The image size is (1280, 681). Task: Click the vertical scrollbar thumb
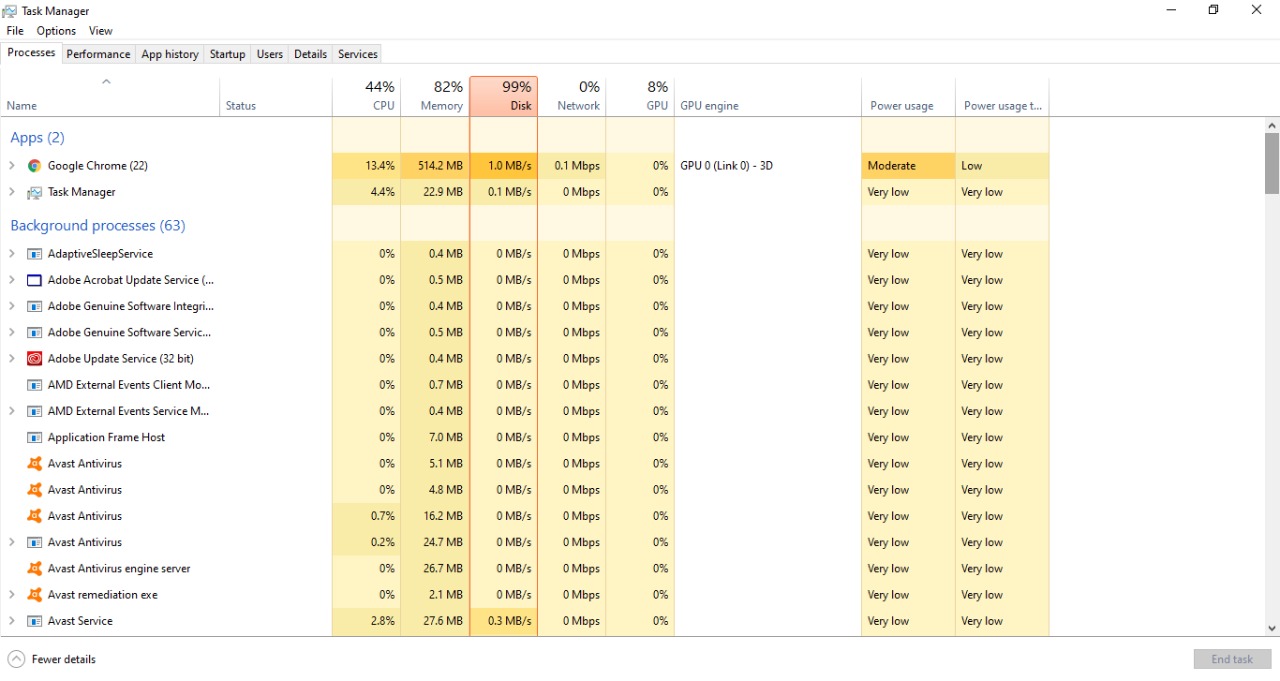[x=1271, y=160]
